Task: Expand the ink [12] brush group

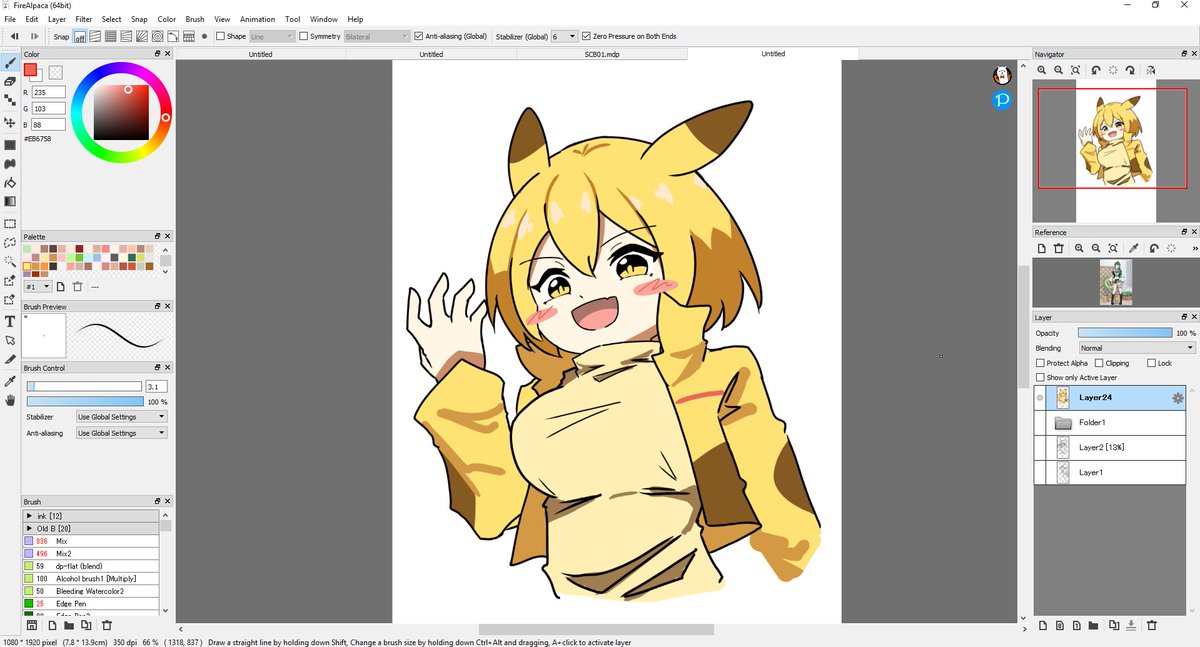Action: click(x=29, y=516)
